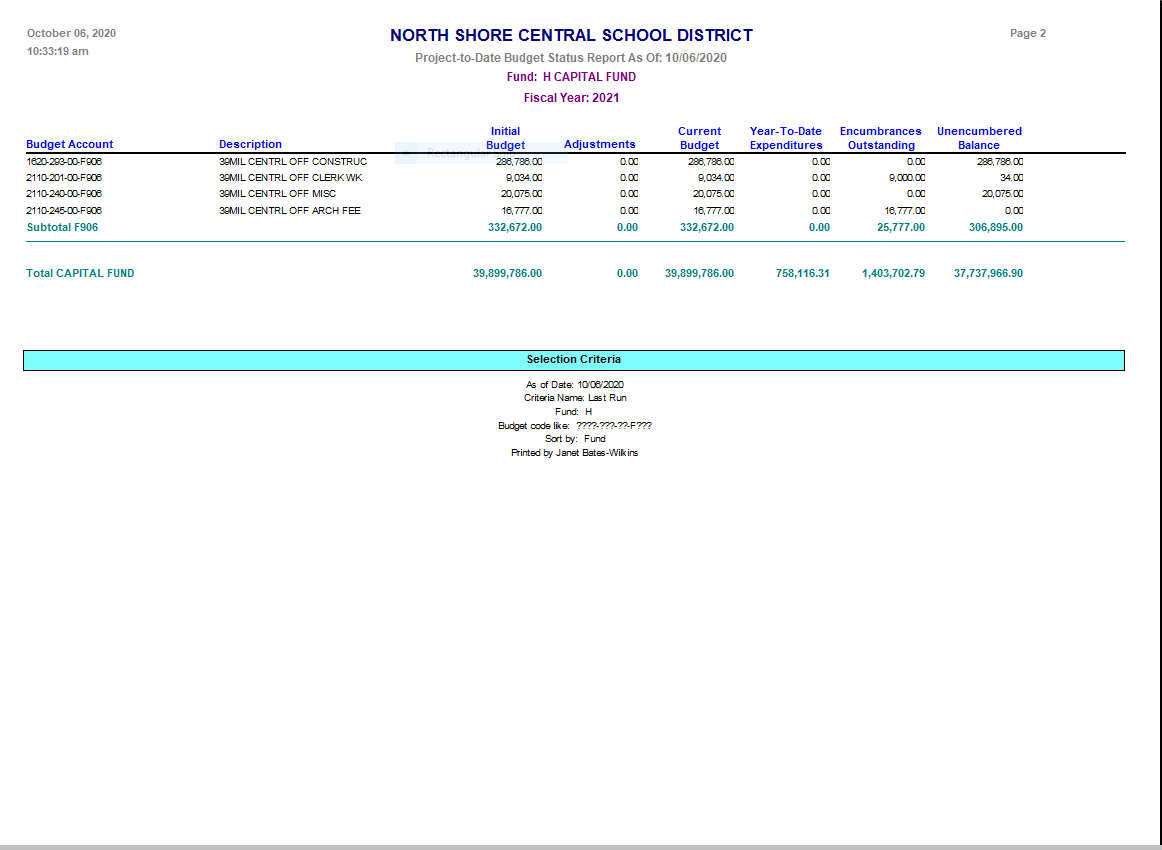Screen dimensions: 1162x850
Task: Click the 'Selection Criteria' section header bar
Action: (574, 360)
